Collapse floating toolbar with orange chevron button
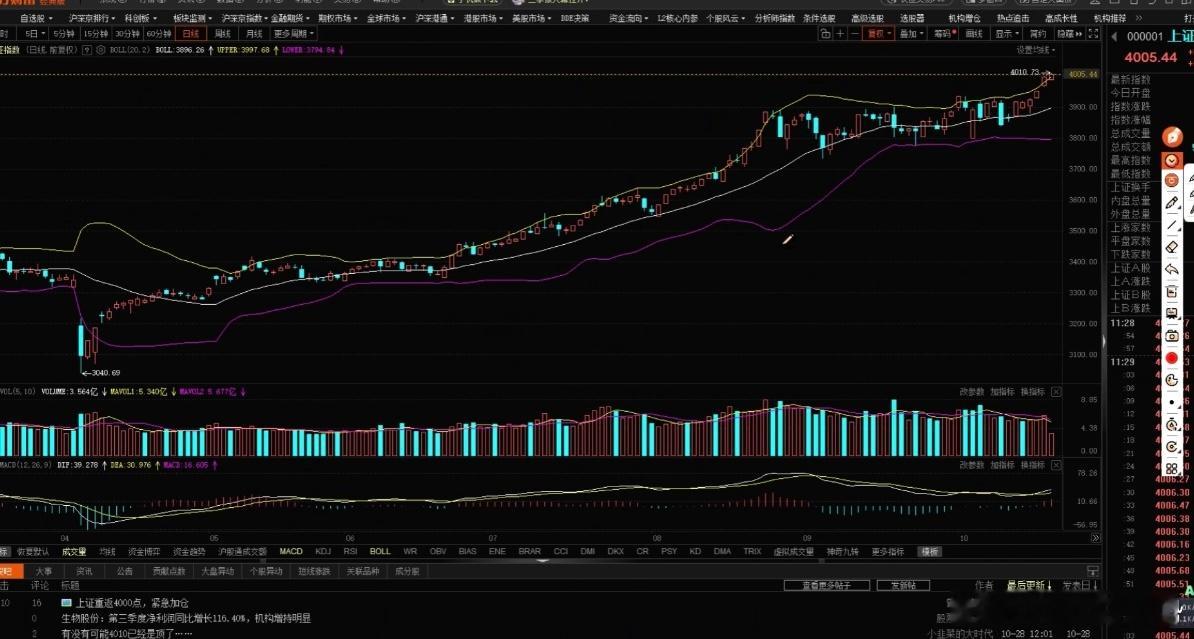 (1173, 160)
